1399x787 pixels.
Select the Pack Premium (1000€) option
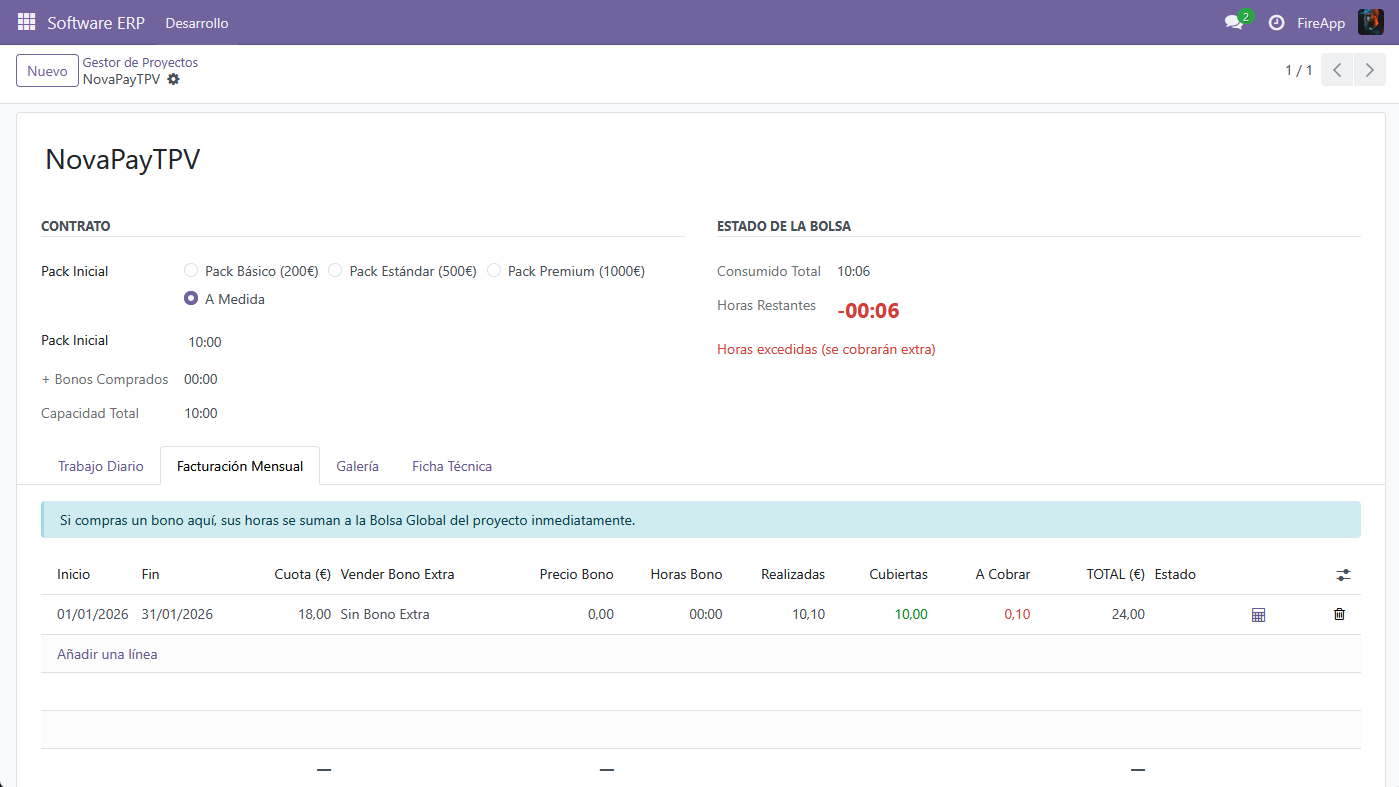coord(566,271)
